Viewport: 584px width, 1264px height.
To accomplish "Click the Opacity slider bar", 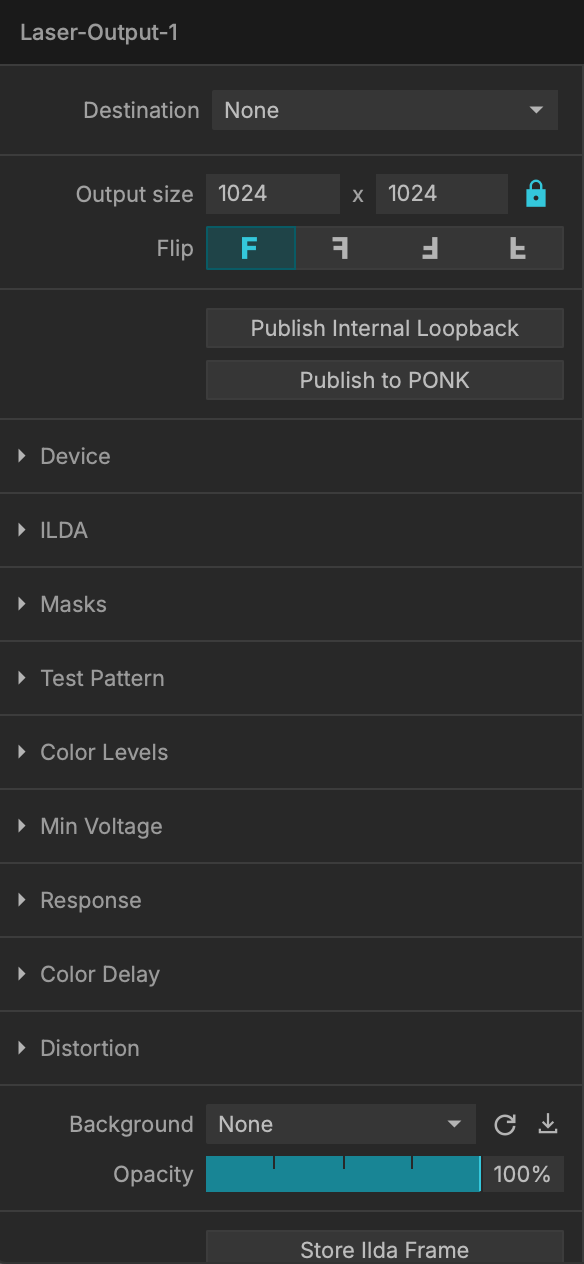I will click(344, 1174).
